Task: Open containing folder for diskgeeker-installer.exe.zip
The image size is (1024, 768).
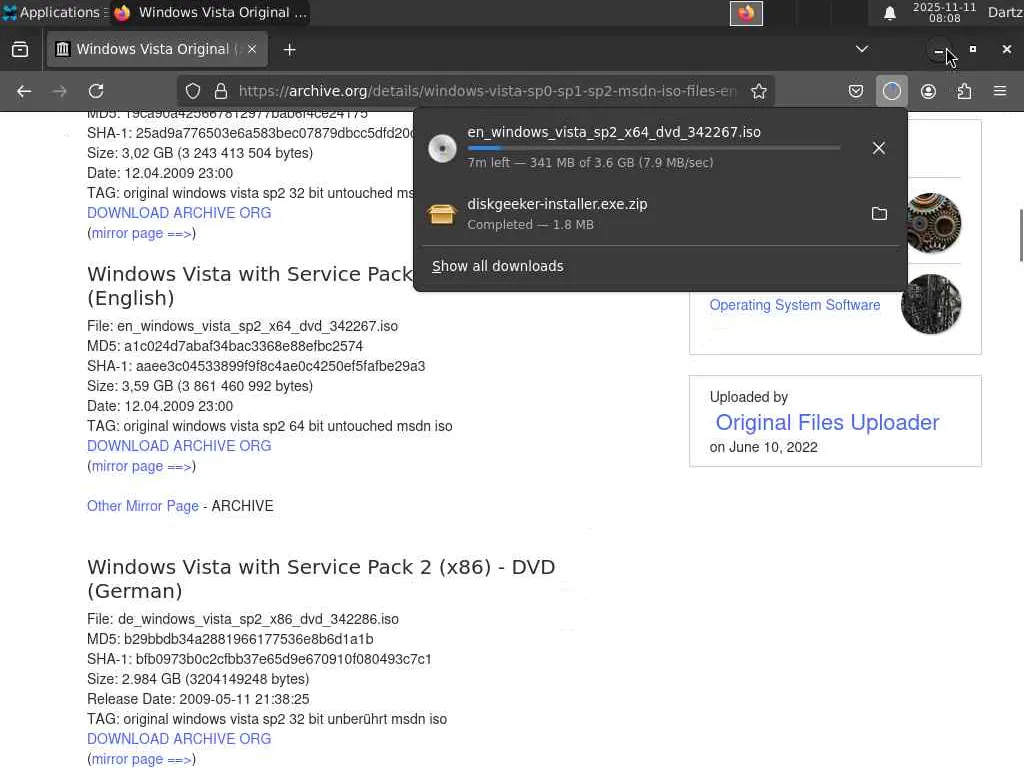Action: click(x=879, y=214)
